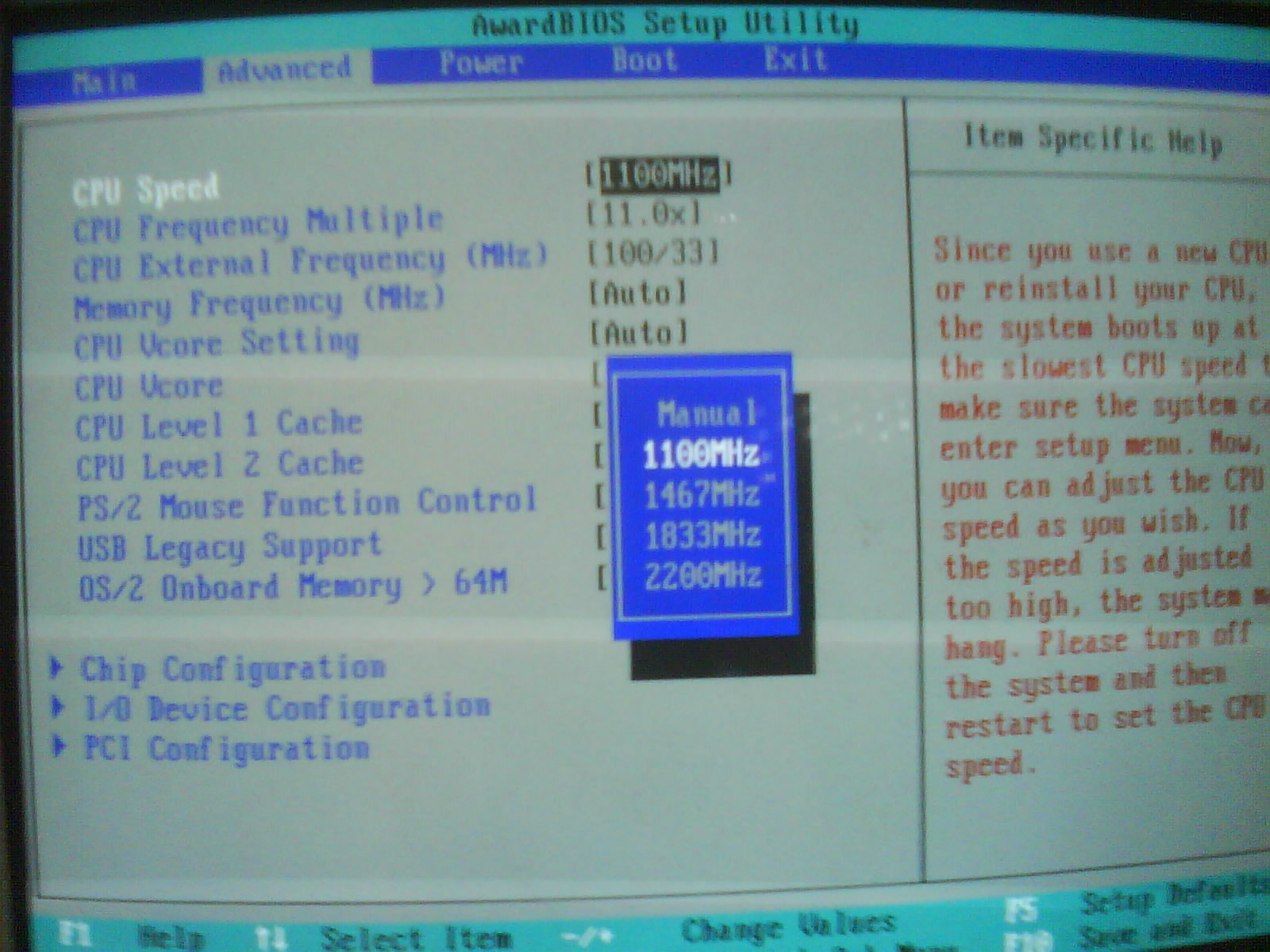Viewport: 1270px width, 952px height.
Task: Select the CPU Frequency Multiple setting
Action: click(x=258, y=224)
